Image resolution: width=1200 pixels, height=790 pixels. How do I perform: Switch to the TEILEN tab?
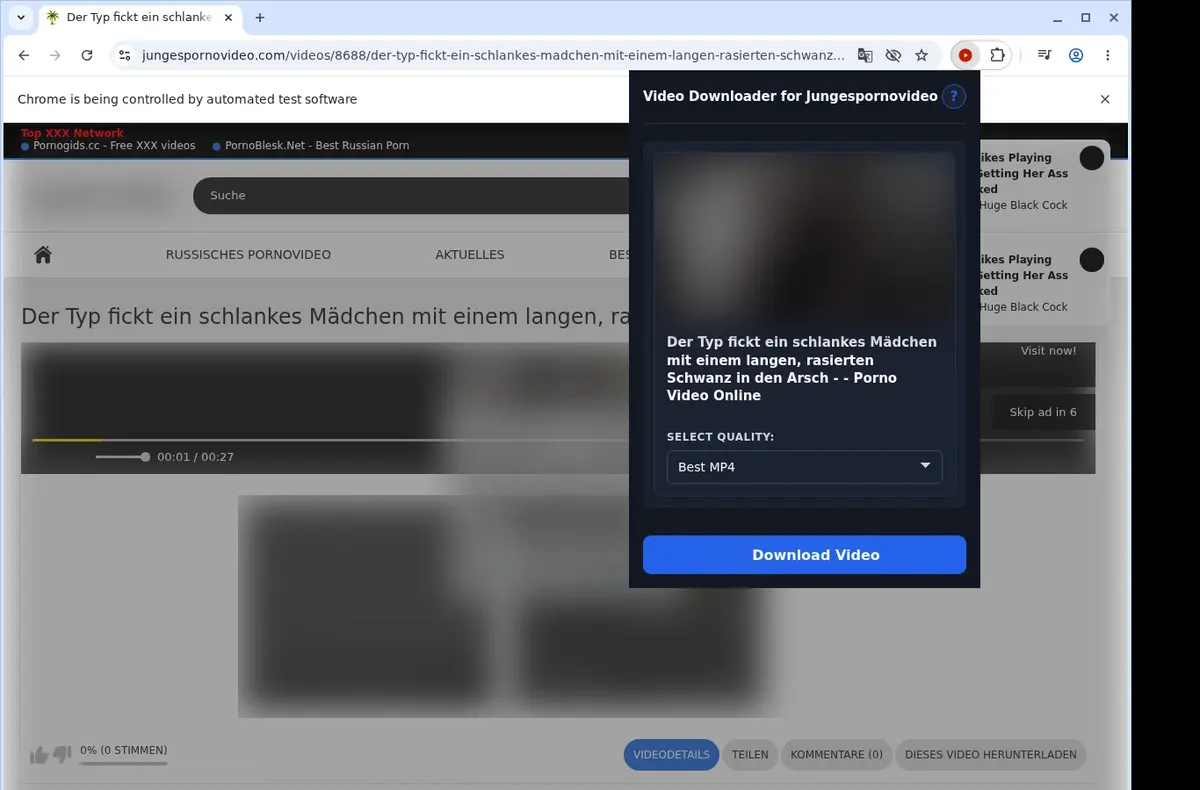point(750,755)
